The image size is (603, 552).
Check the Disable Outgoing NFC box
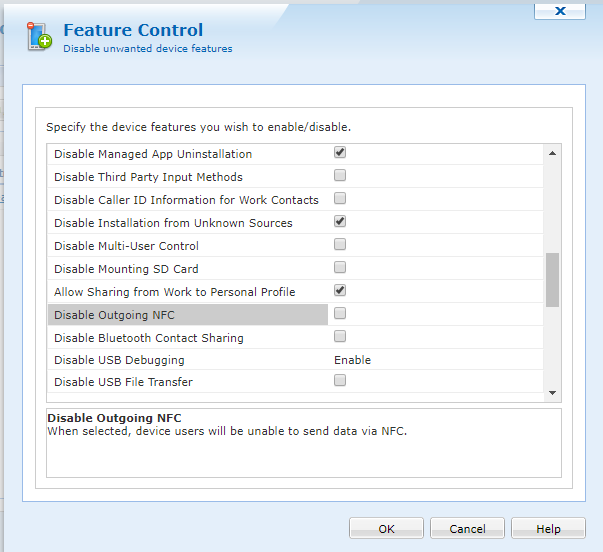(340, 314)
